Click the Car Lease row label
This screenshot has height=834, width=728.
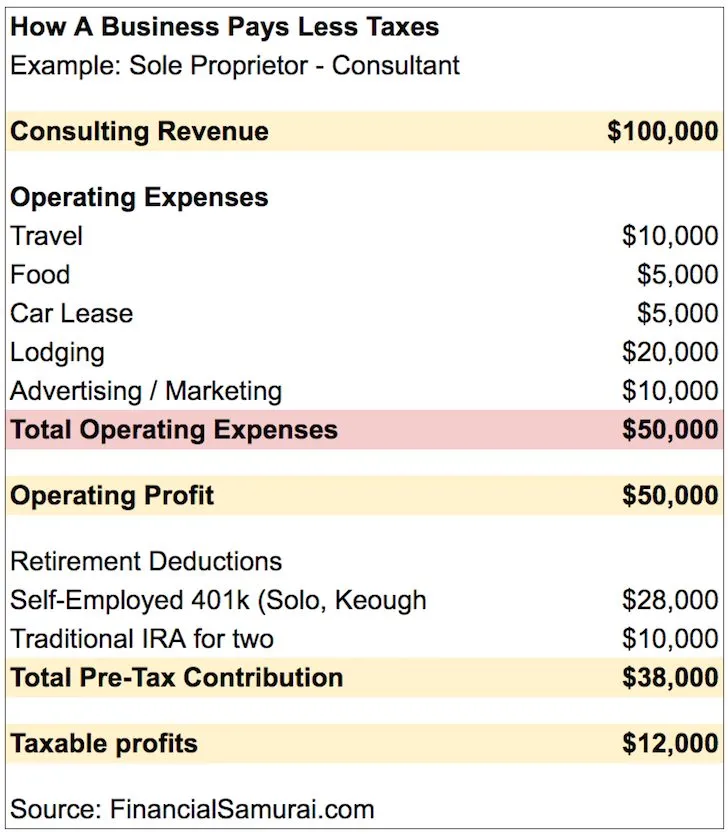(72, 313)
